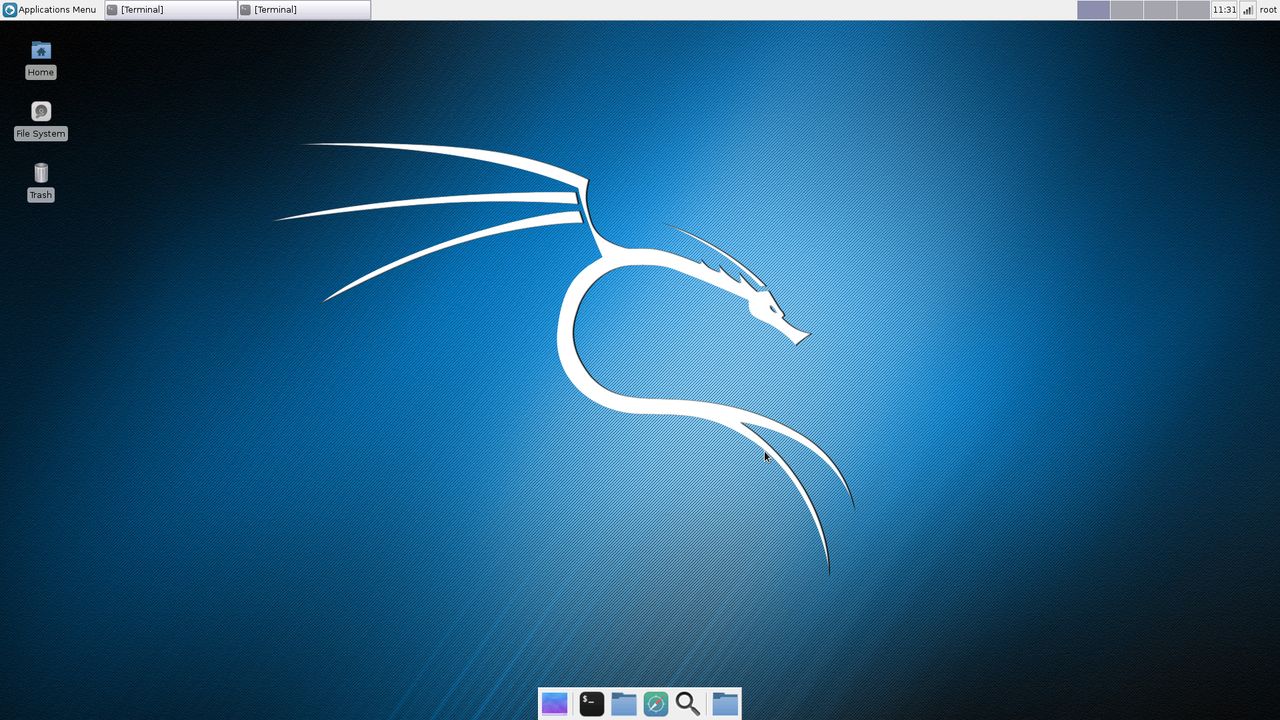Open the Application Finder magnifier icon
1280x720 pixels.
coord(688,704)
